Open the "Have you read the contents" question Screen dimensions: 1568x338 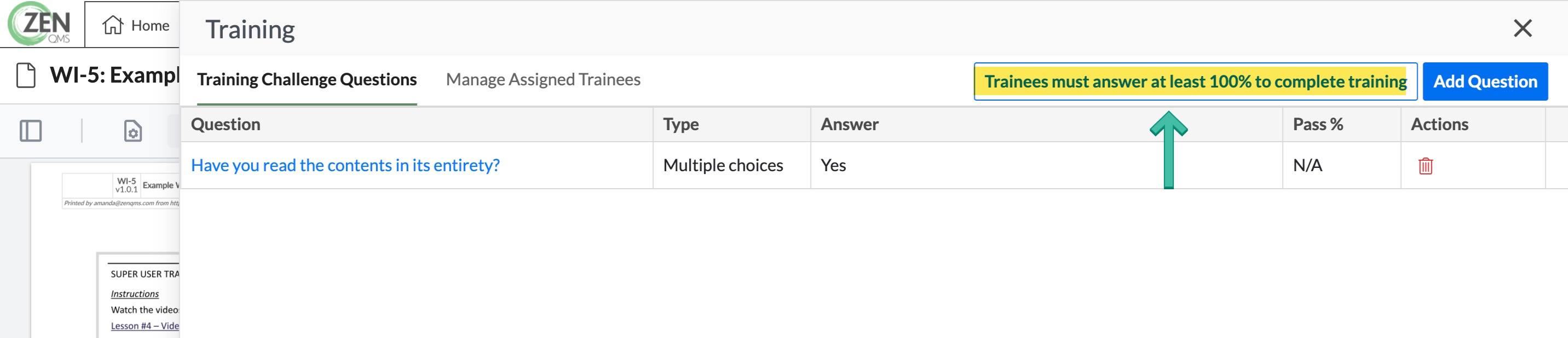345,165
